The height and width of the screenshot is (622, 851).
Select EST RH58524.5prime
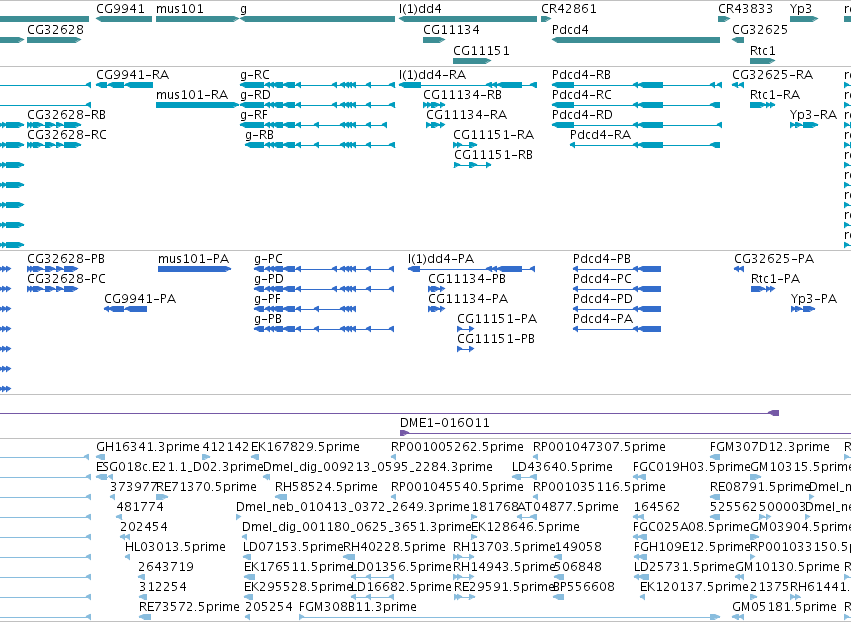pos(326,486)
